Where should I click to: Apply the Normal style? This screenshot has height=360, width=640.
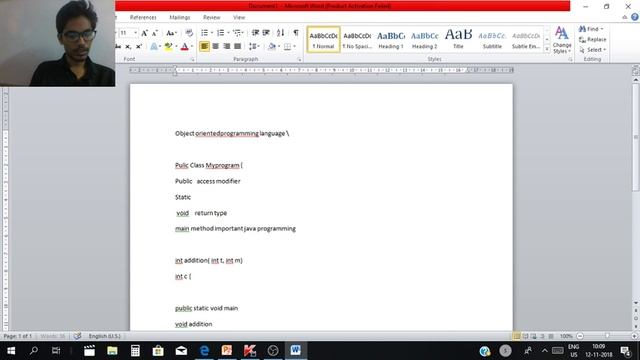pos(323,40)
